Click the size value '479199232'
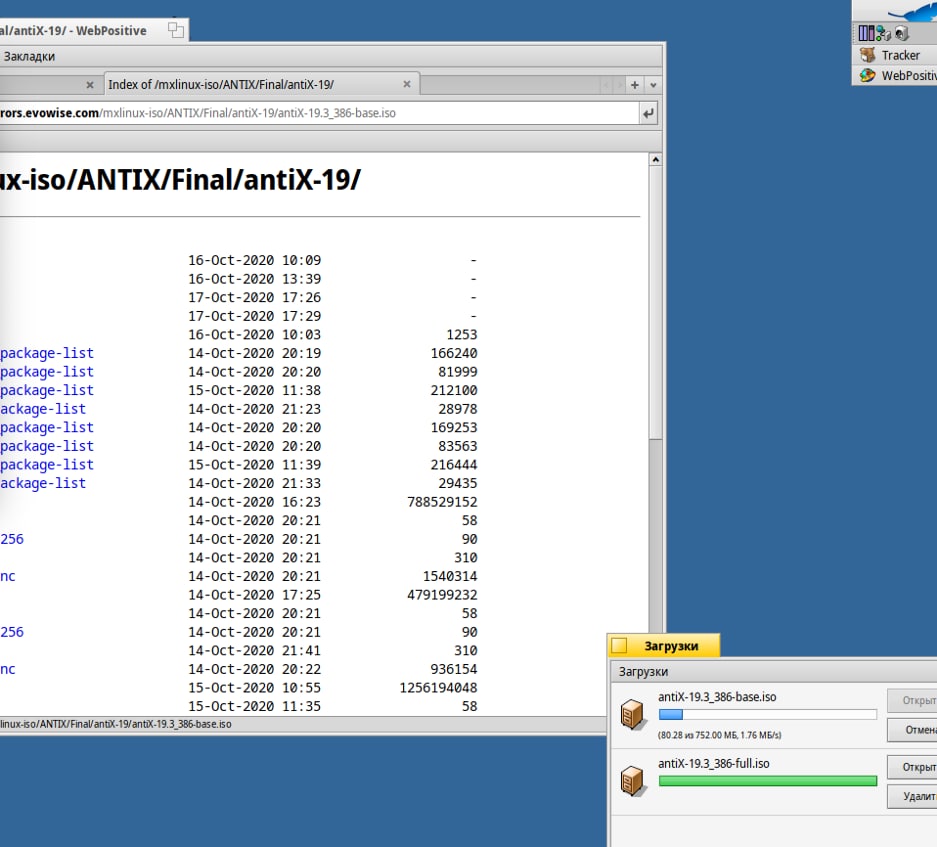This screenshot has width=937, height=847. [x=442, y=595]
